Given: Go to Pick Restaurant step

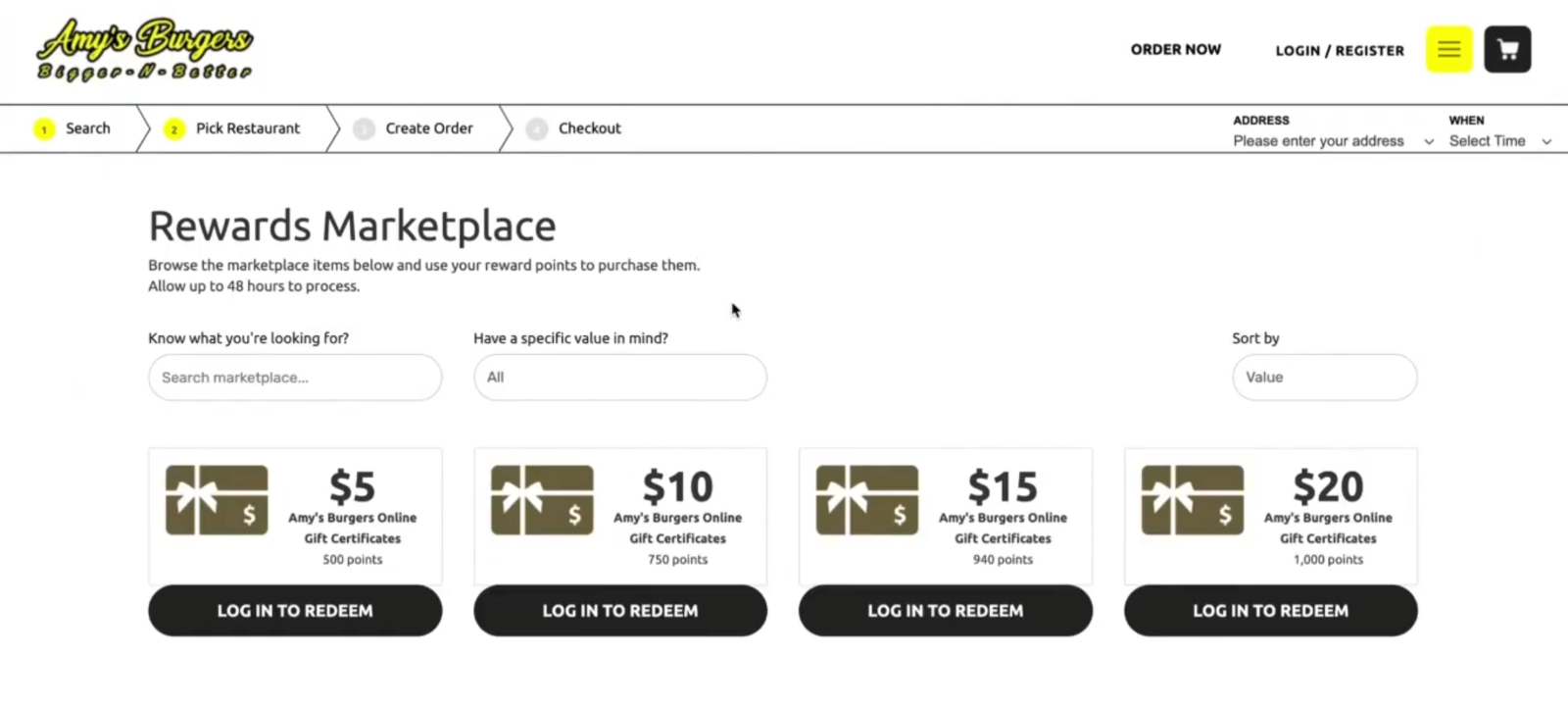Looking at the screenshot, I should (x=247, y=128).
